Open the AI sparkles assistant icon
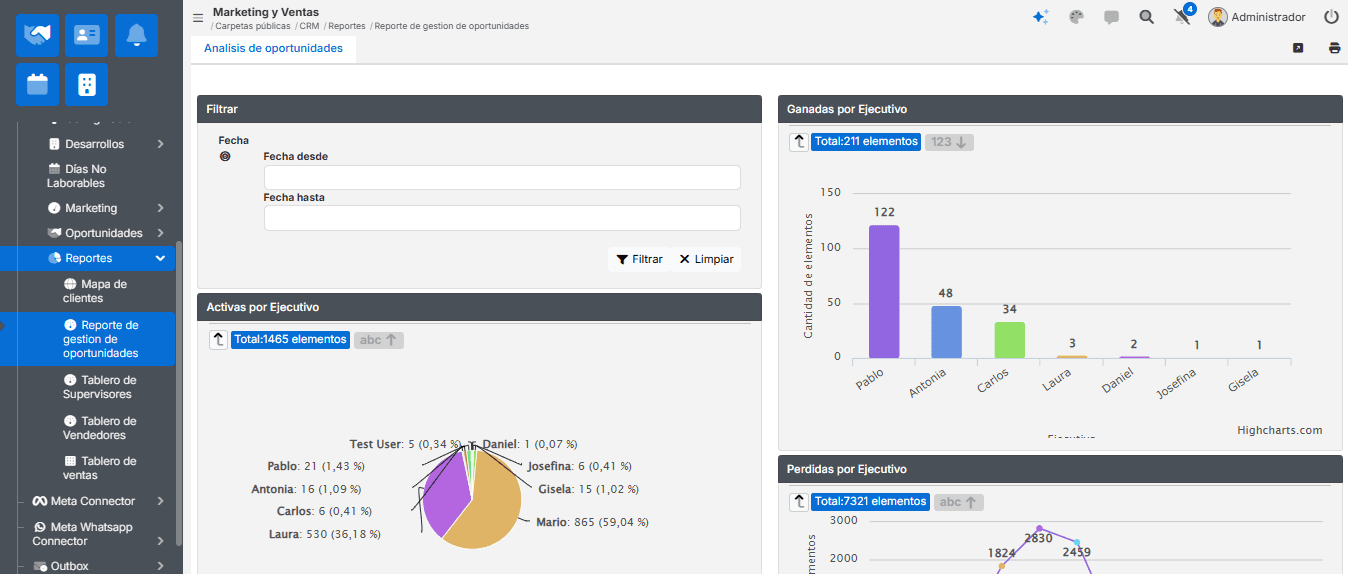The width and height of the screenshot is (1348, 574). point(1040,17)
